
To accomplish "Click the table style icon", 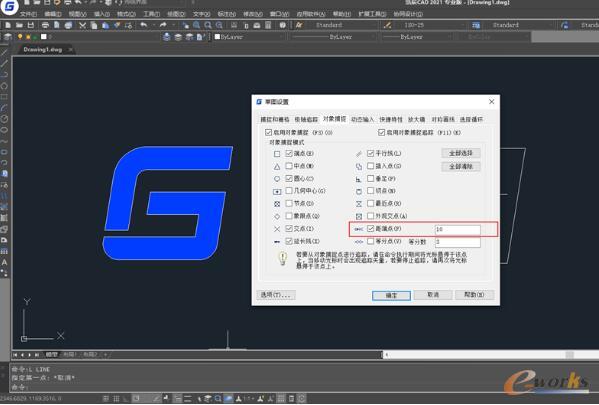I will [476, 25].
